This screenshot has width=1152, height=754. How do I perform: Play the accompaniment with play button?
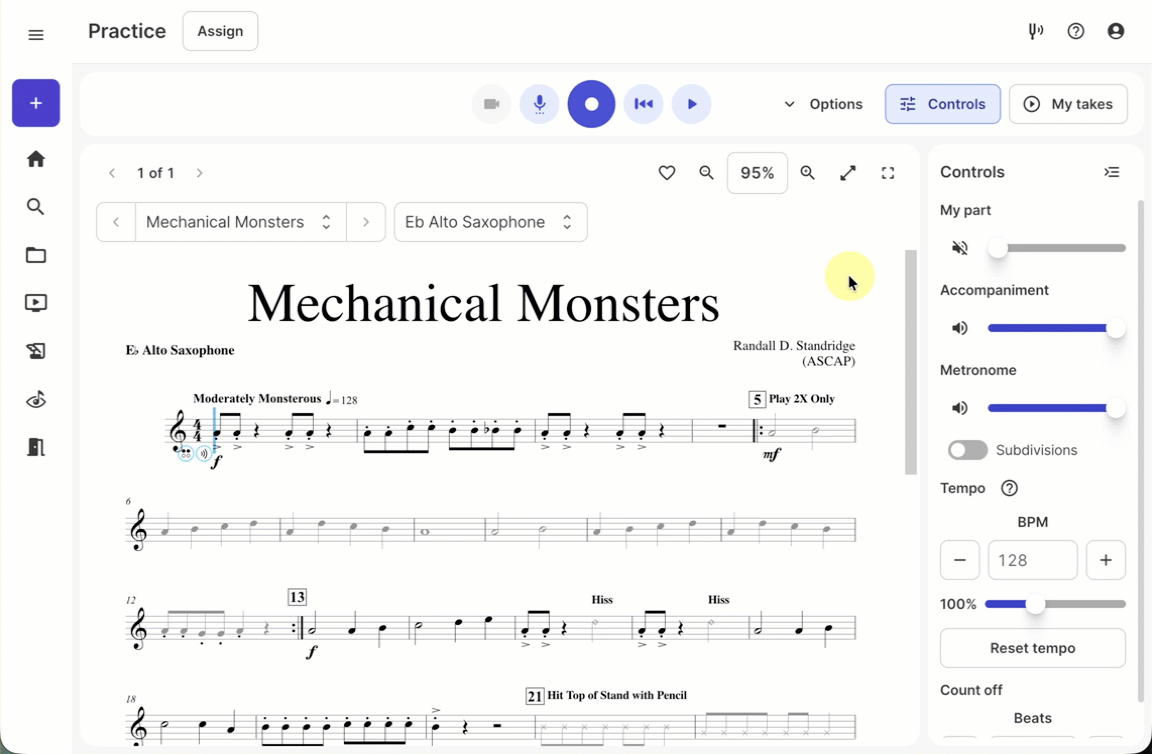691,104
